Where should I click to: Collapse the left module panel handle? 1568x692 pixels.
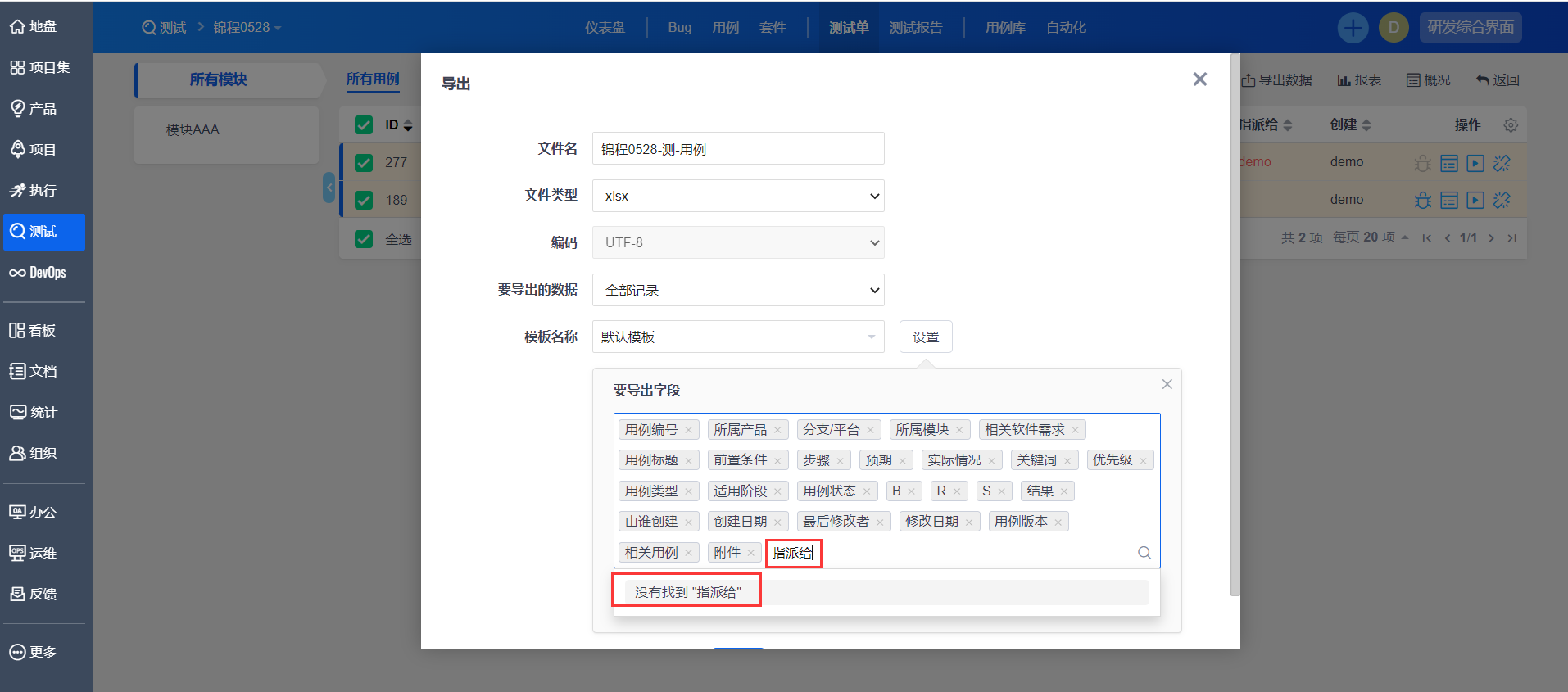(329, 188)
